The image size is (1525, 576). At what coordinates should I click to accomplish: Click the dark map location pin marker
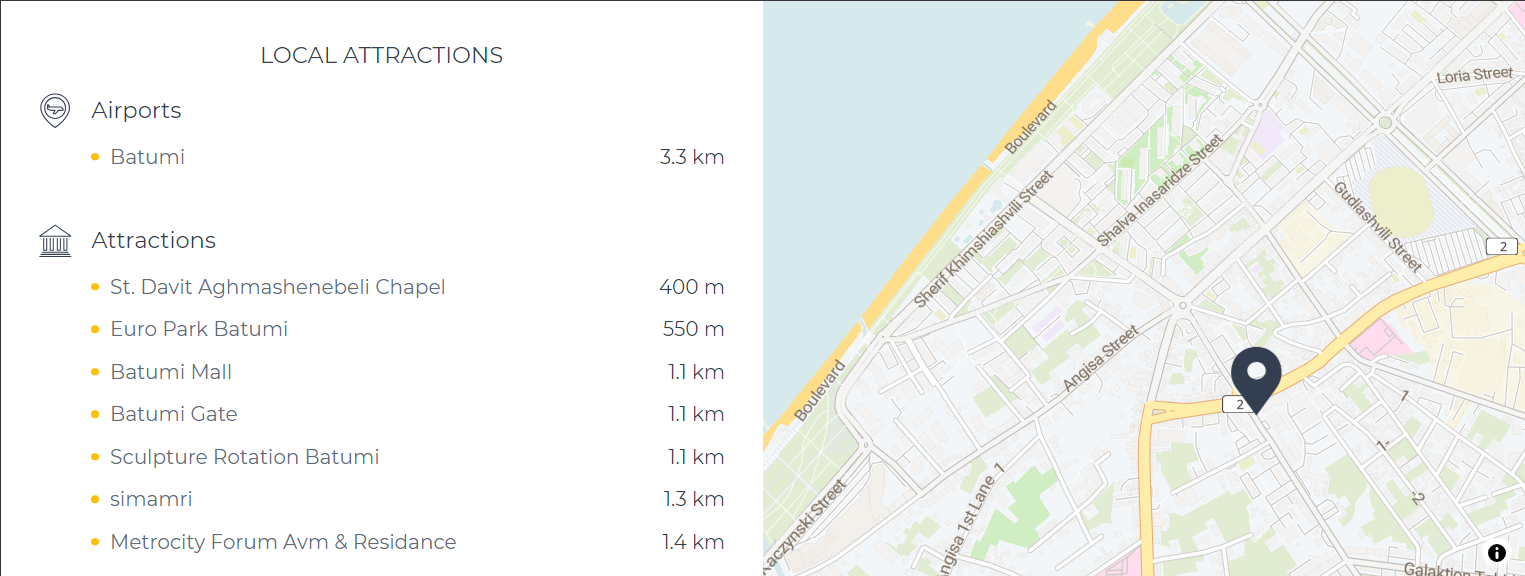pyautogui.click(x=1256, y=380)
